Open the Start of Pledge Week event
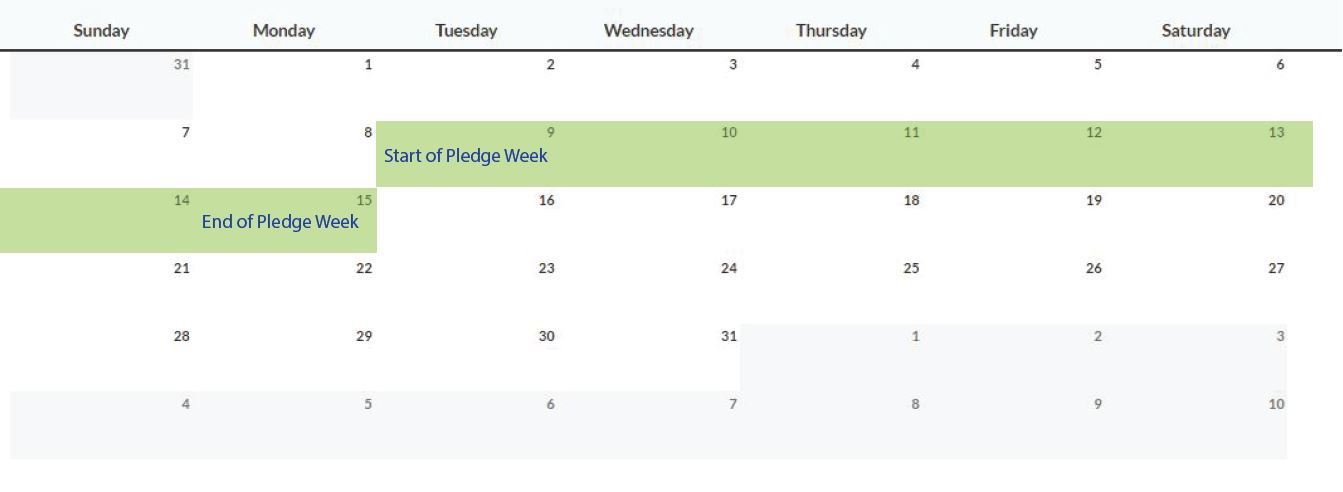1343x492 pixels. 466,155
